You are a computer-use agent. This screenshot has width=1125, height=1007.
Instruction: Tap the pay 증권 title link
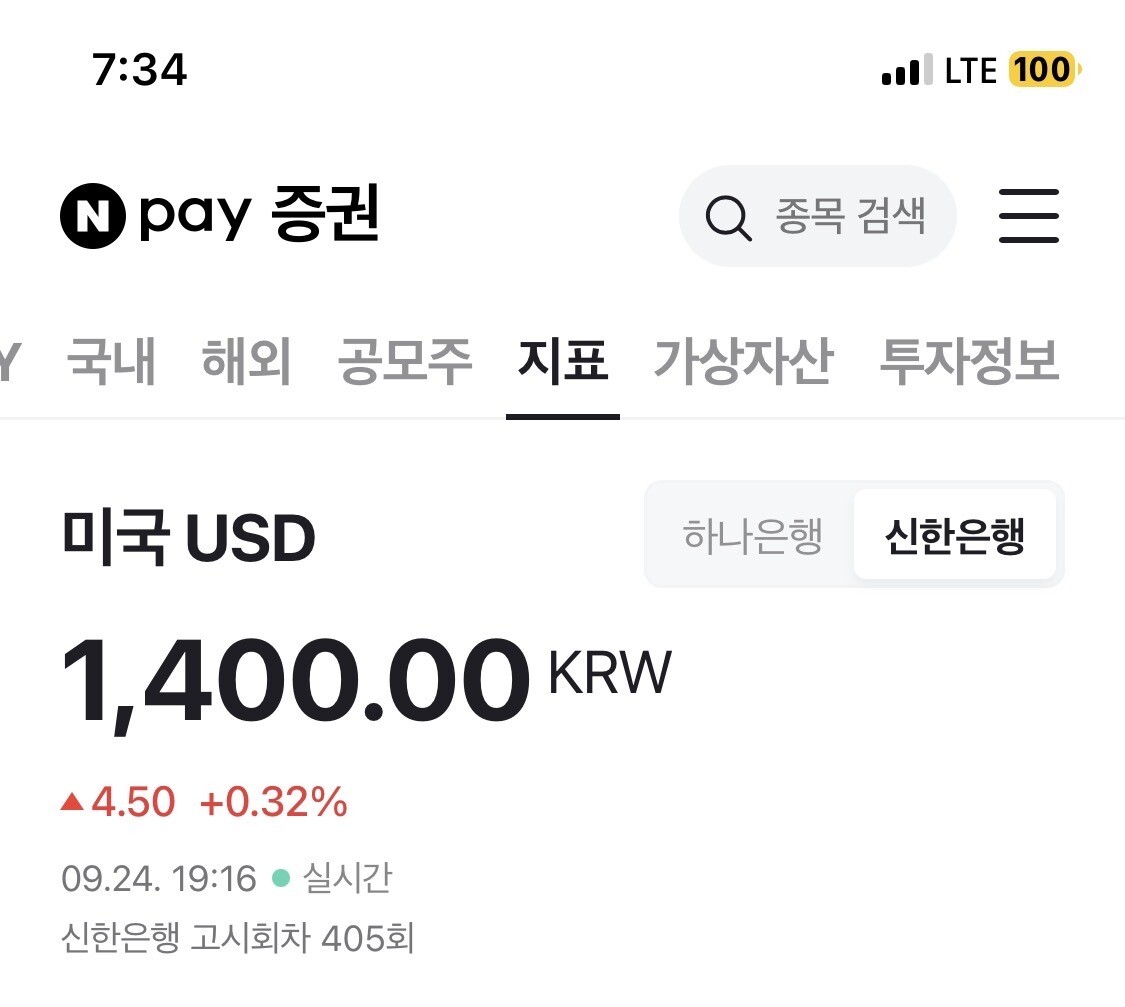click(258, 216)
